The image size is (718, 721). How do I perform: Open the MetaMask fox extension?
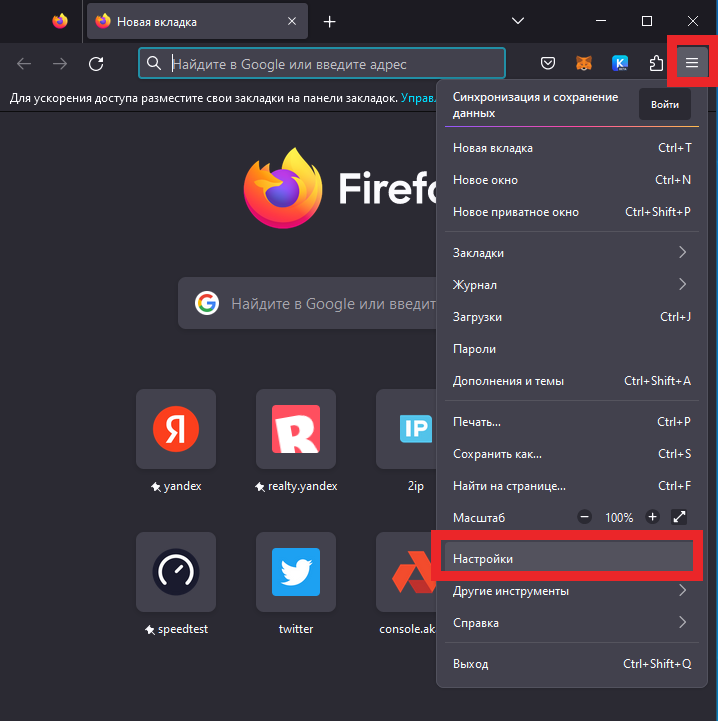click(x=584, y=63)
